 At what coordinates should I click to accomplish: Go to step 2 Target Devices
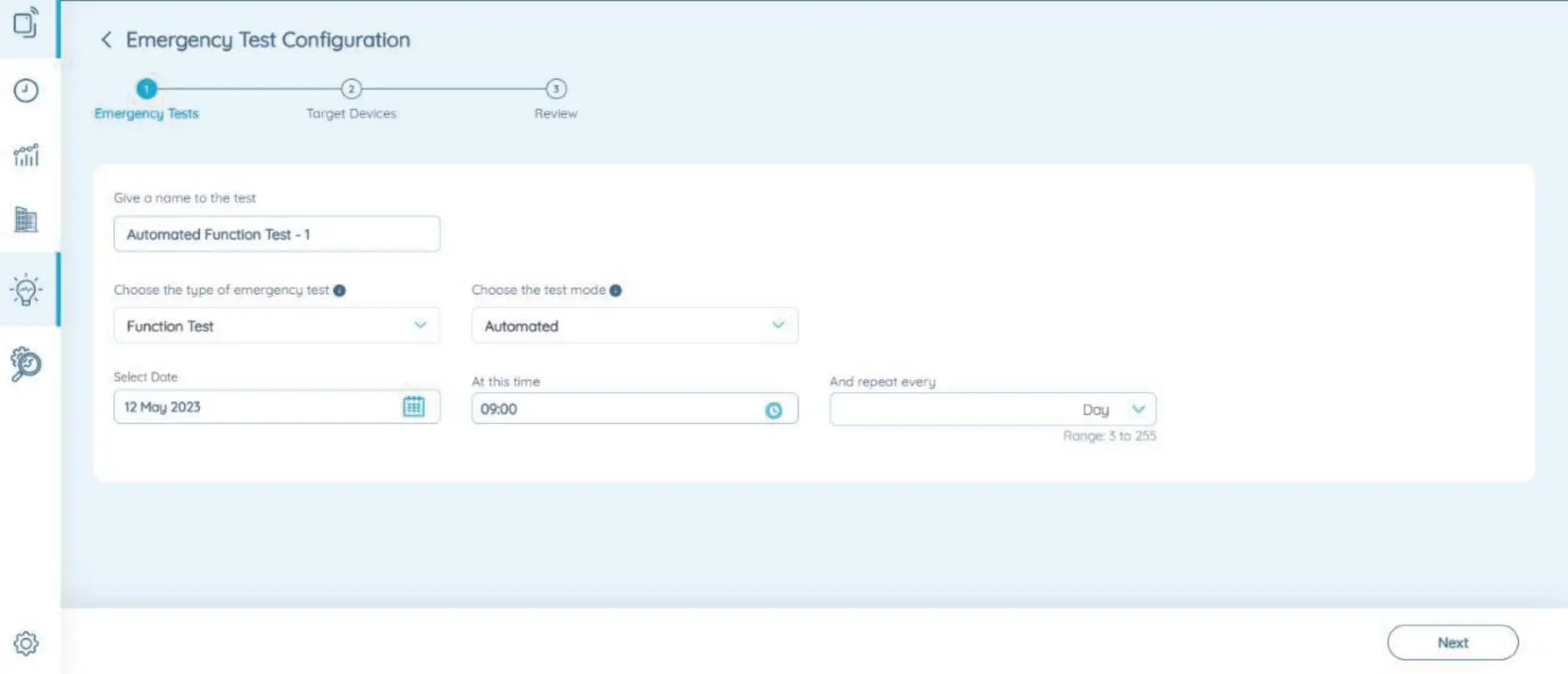pyautogui.click(x=351, y=89)
